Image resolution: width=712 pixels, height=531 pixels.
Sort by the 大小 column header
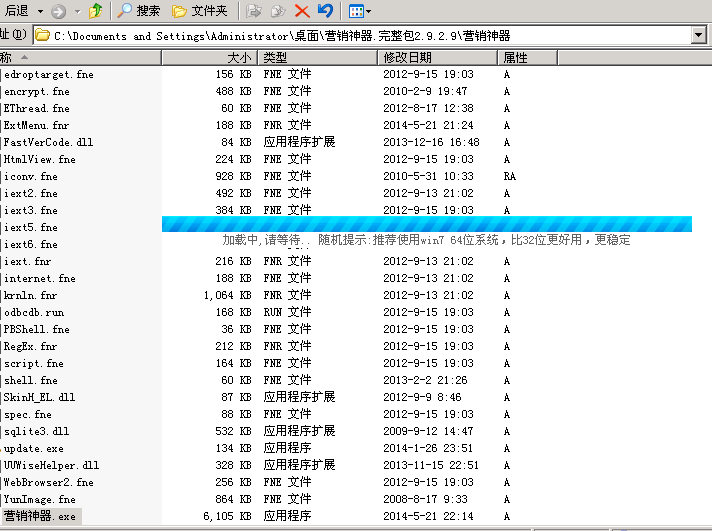[210, 58]
